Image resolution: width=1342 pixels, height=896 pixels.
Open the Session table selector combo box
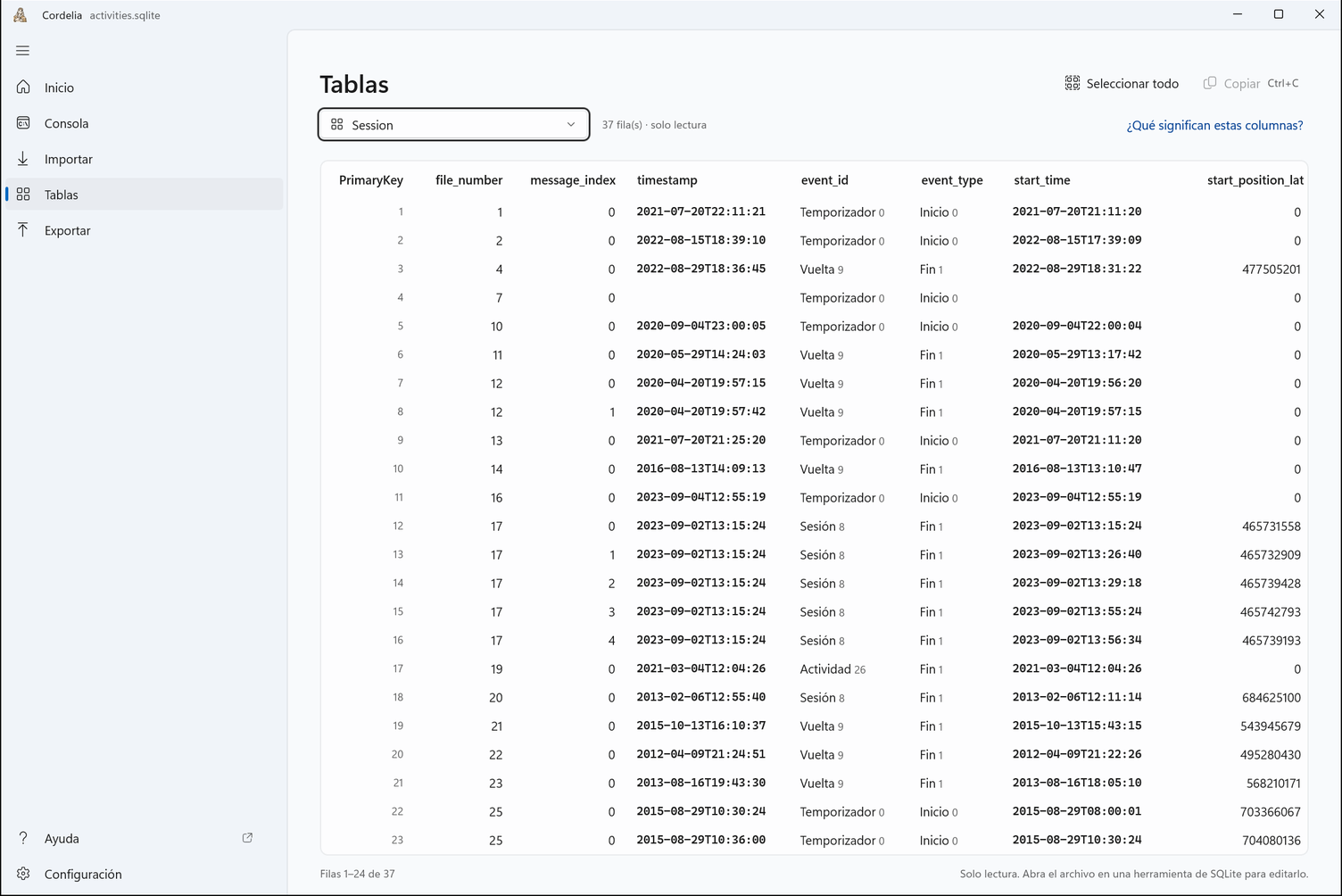click(x=453, y=125)
